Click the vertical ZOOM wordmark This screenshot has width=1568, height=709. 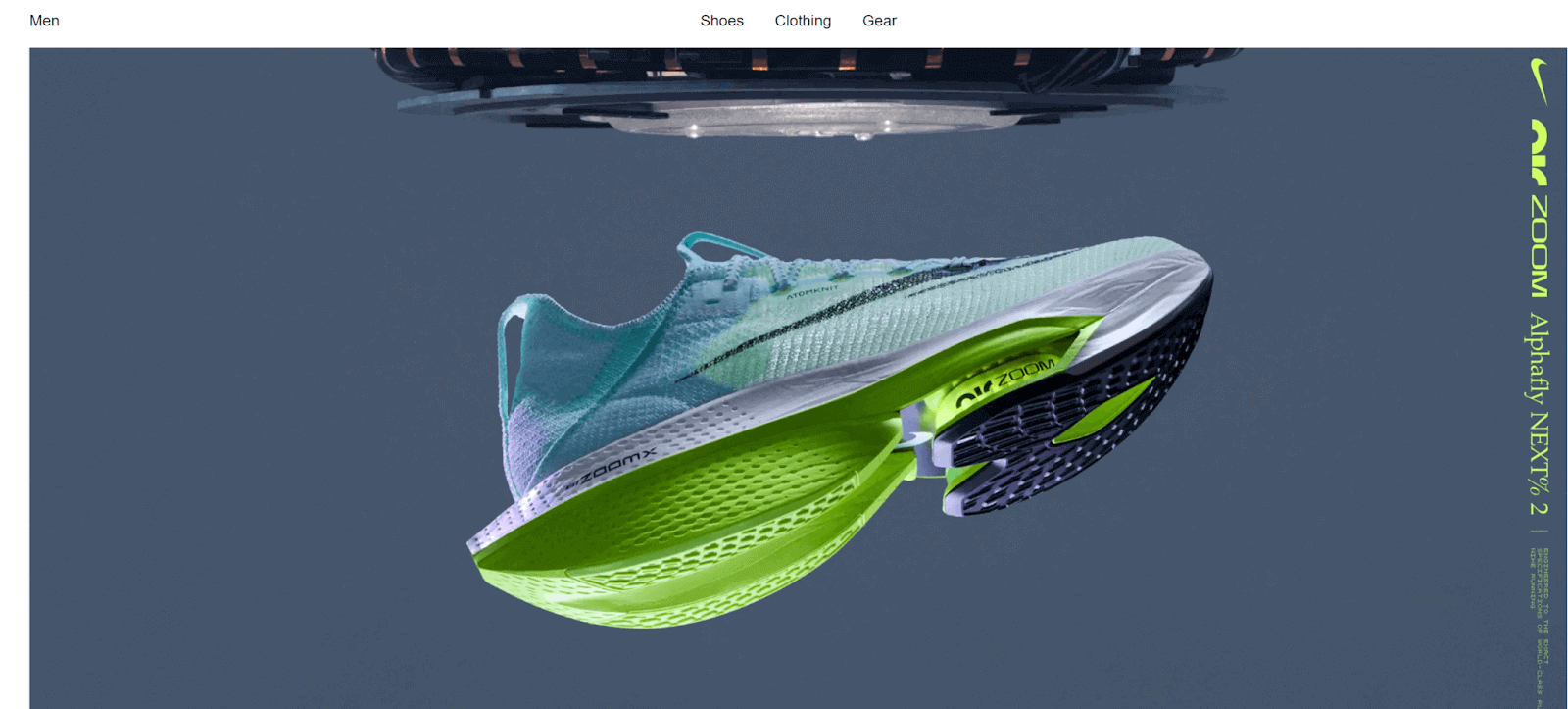(x=1540, y=246)
